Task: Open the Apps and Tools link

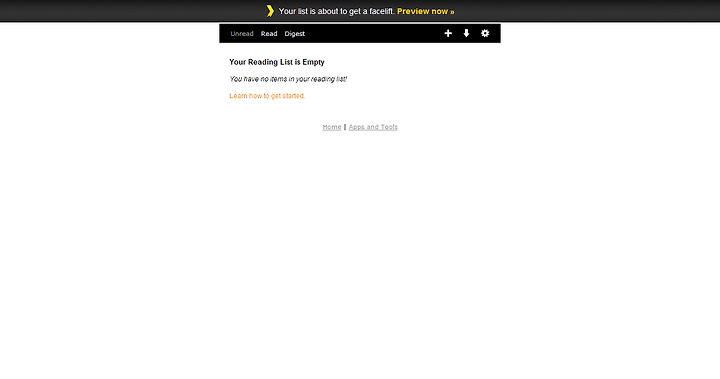Action: (373, 127)
